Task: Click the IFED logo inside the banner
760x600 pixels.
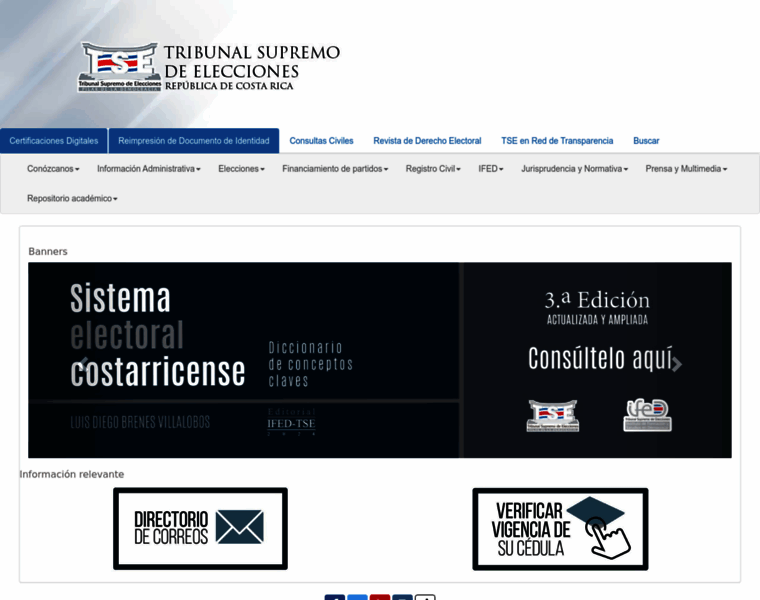Action: click(647, 415)
